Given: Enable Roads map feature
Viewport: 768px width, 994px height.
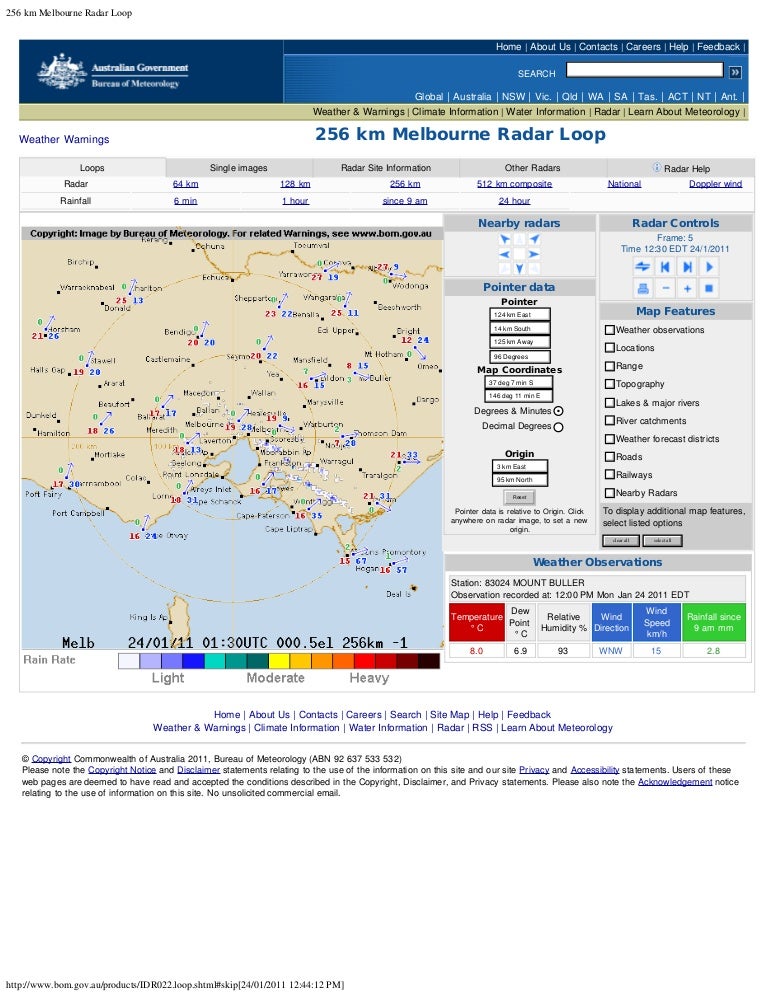Looking at the screenshot, I should tap(609, 456).
